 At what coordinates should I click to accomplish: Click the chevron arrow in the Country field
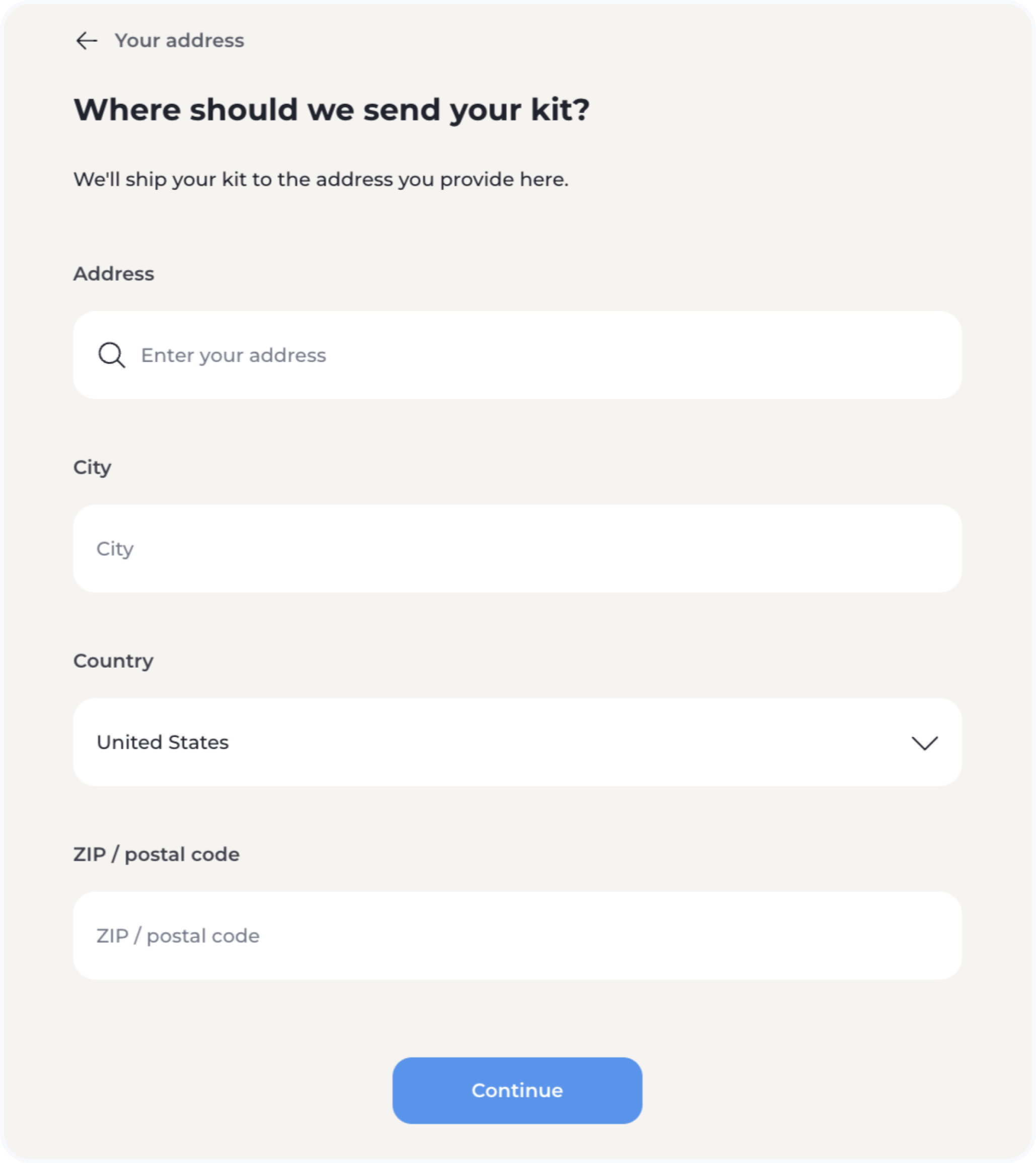[x=924, y=743]
